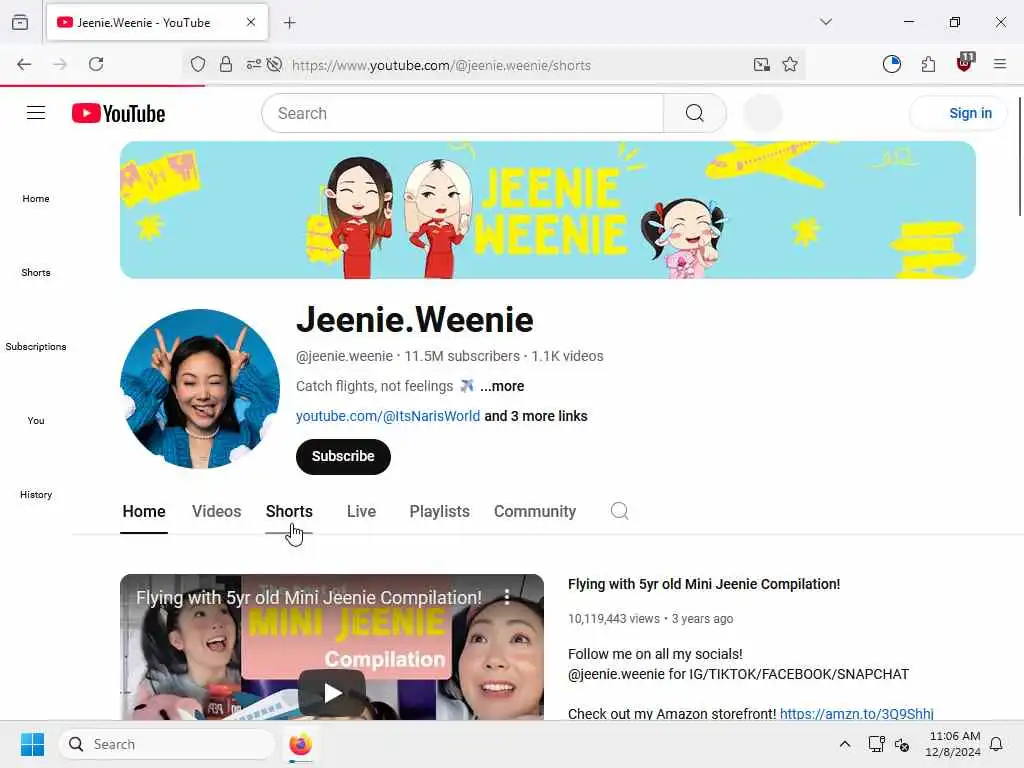Switch to the Community tab
Screen dimensions: 1024x768
535,511
